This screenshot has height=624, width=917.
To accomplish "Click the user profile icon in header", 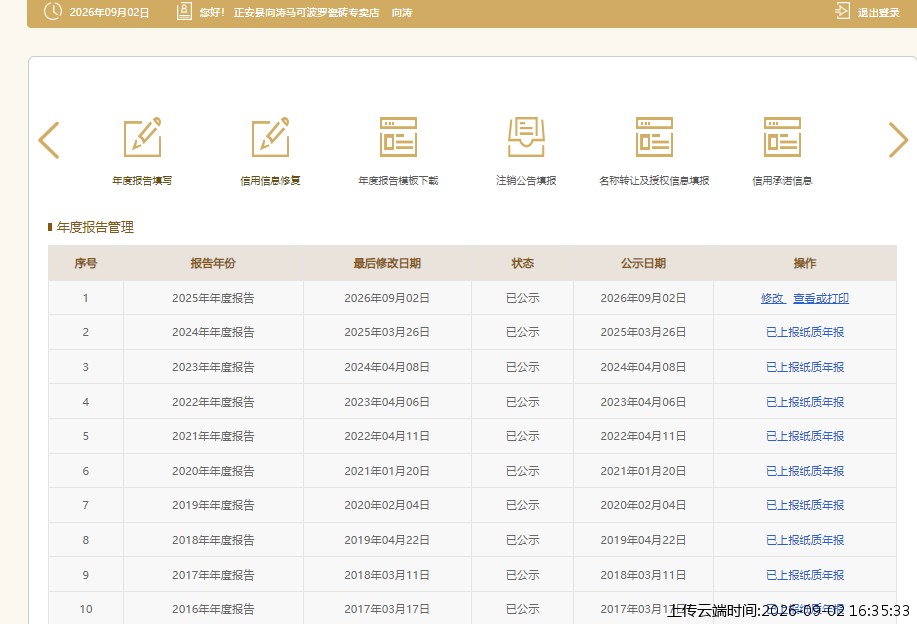I will click(x=184, y=11).
